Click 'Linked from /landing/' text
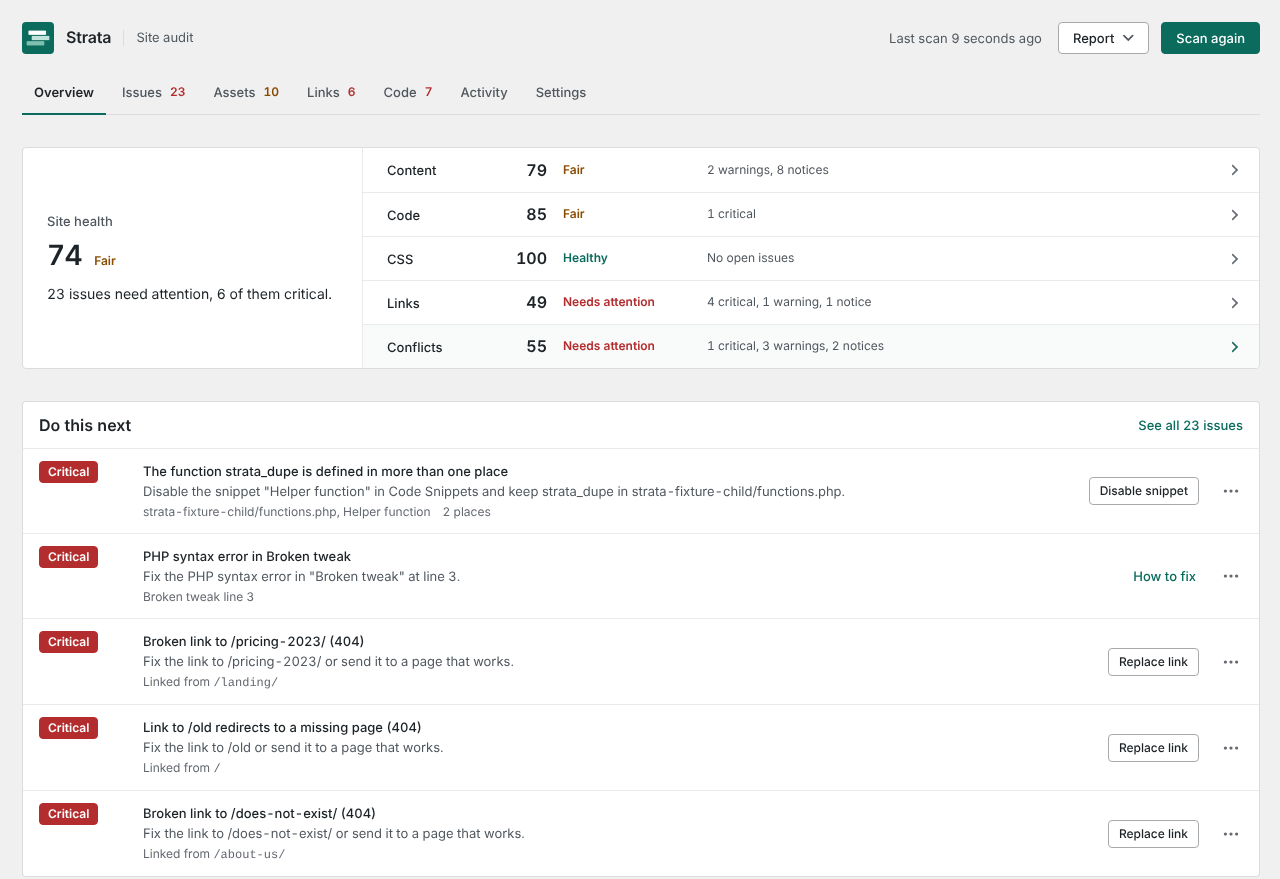This screenshot has height=879, width=1280. [x=210, y=682]
